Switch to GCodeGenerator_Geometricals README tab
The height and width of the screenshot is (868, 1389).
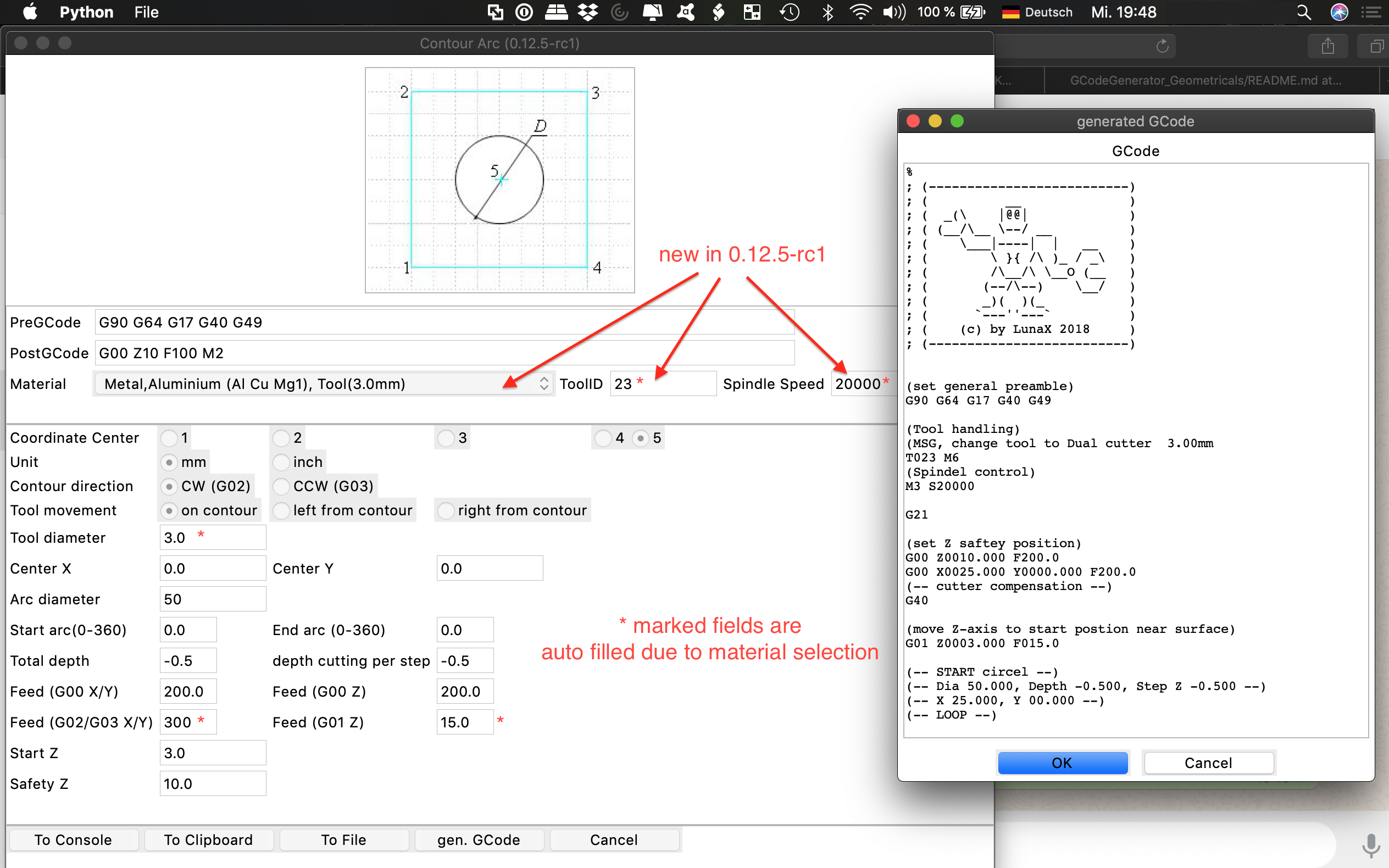pos(1205,80)
